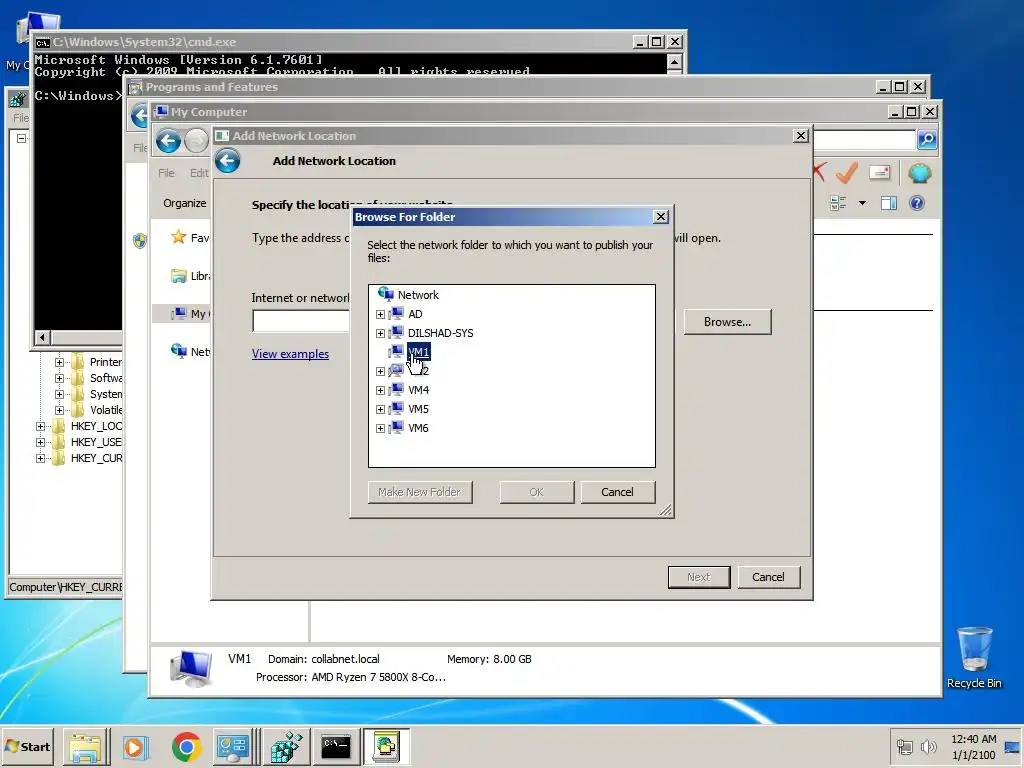Viewport: 1024px width, 768px height.
Task: Select the AD computer entry
Action: [x=415, y=314]
